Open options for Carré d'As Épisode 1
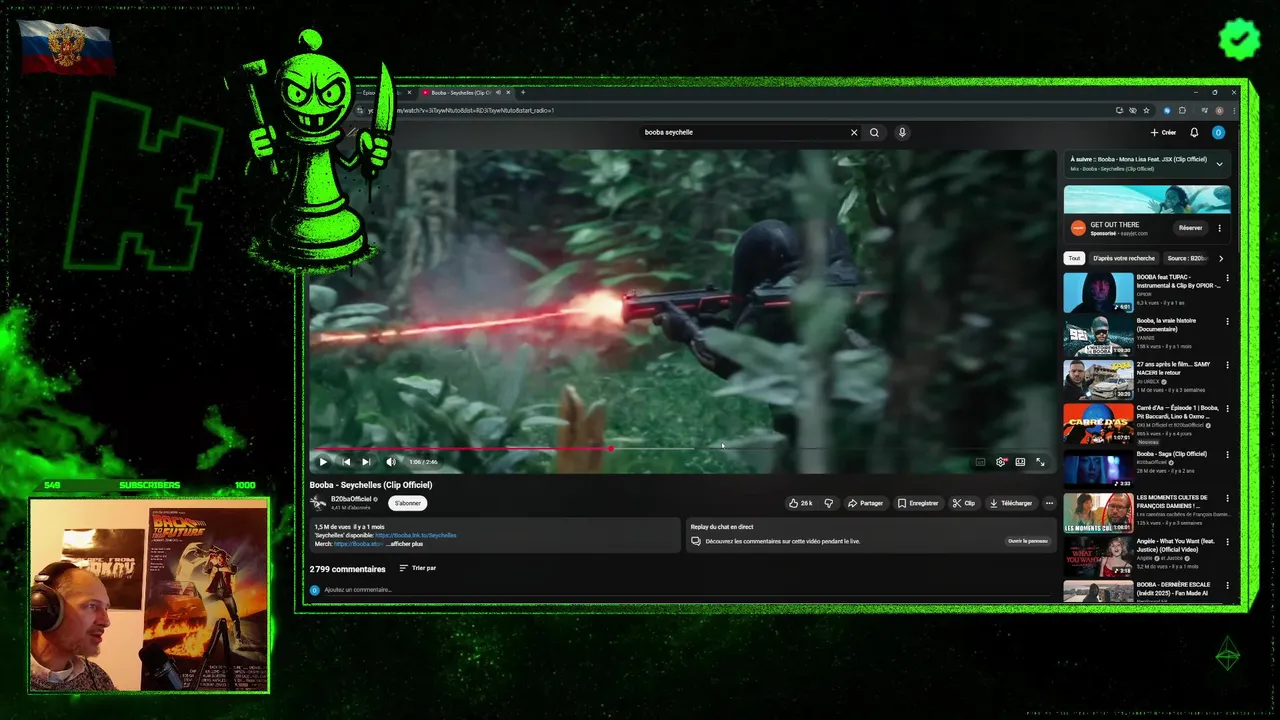The image size is (1280, 720). coord(1227,408)
